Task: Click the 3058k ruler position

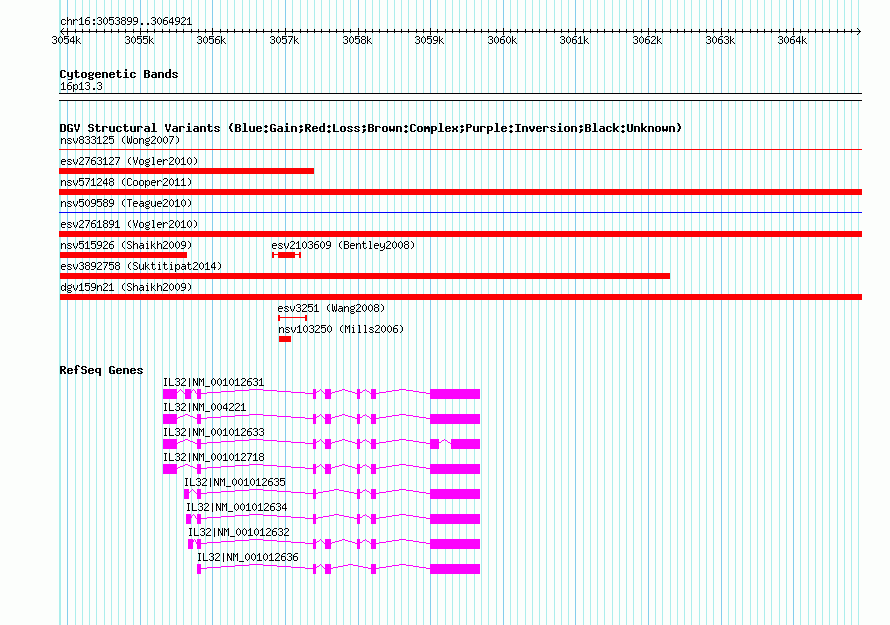Action: click(x=357, y=40)
